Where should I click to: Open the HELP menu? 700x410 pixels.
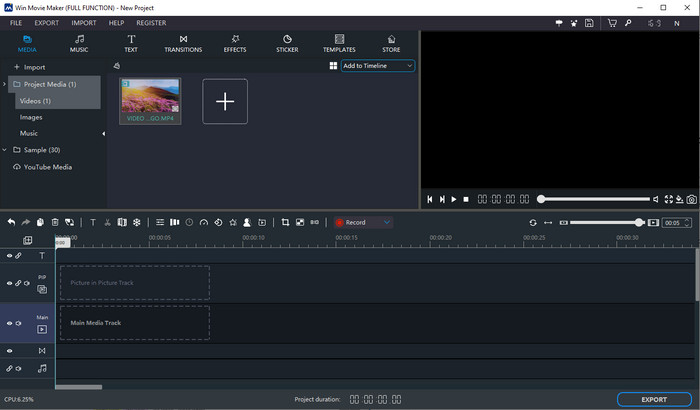[x=117, y=23]
